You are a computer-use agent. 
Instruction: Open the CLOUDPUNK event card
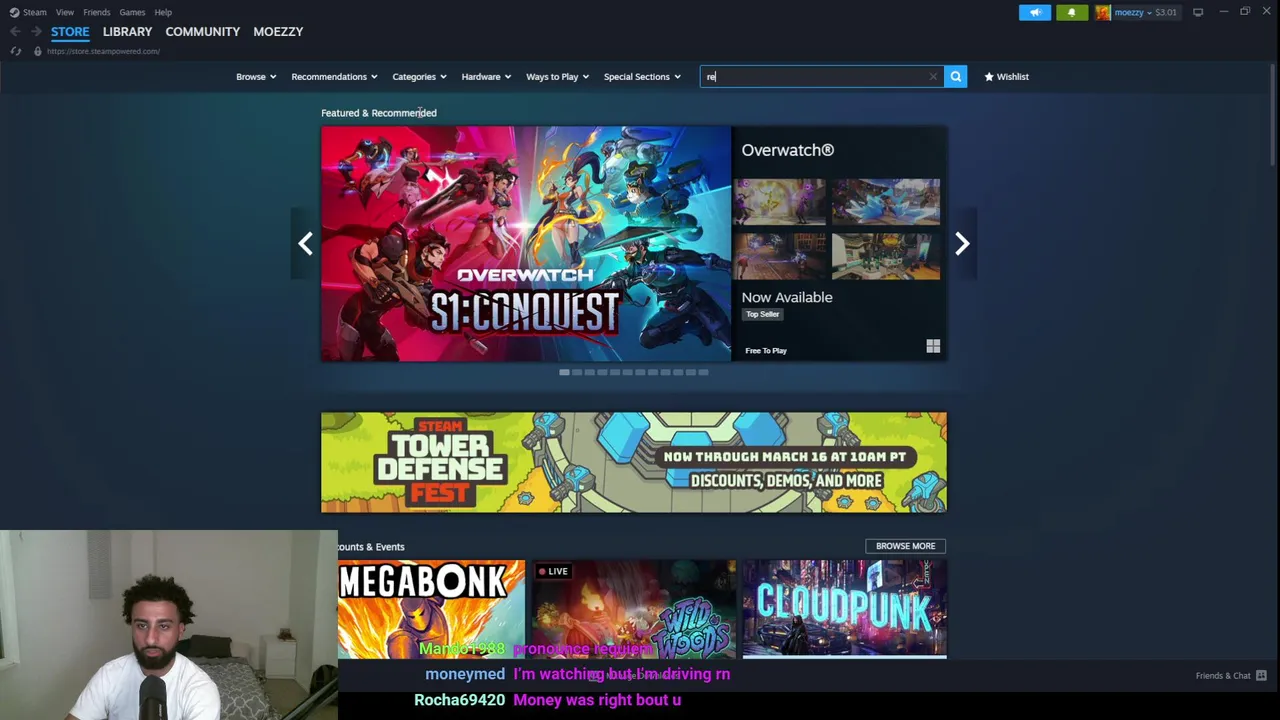[844, 608]
